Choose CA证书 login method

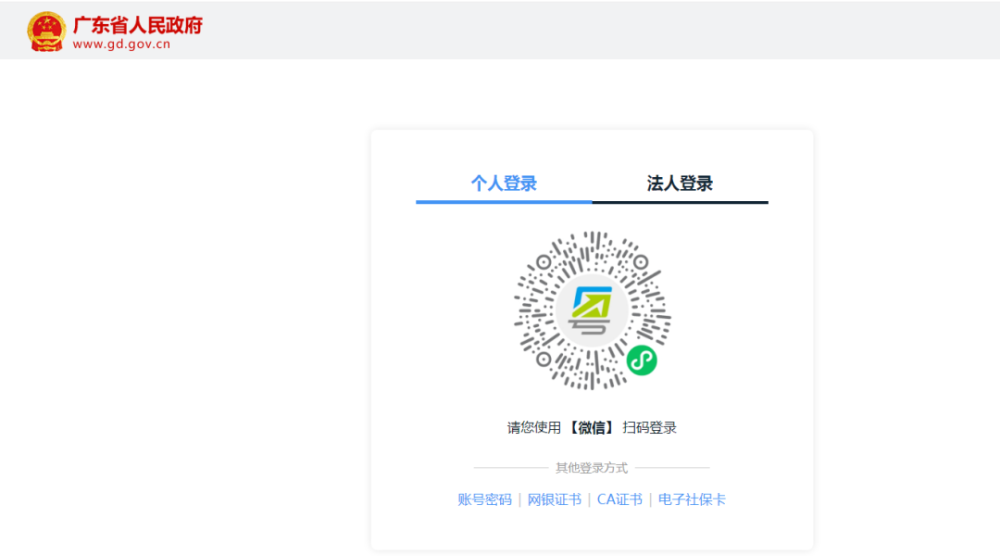point(619,499)
